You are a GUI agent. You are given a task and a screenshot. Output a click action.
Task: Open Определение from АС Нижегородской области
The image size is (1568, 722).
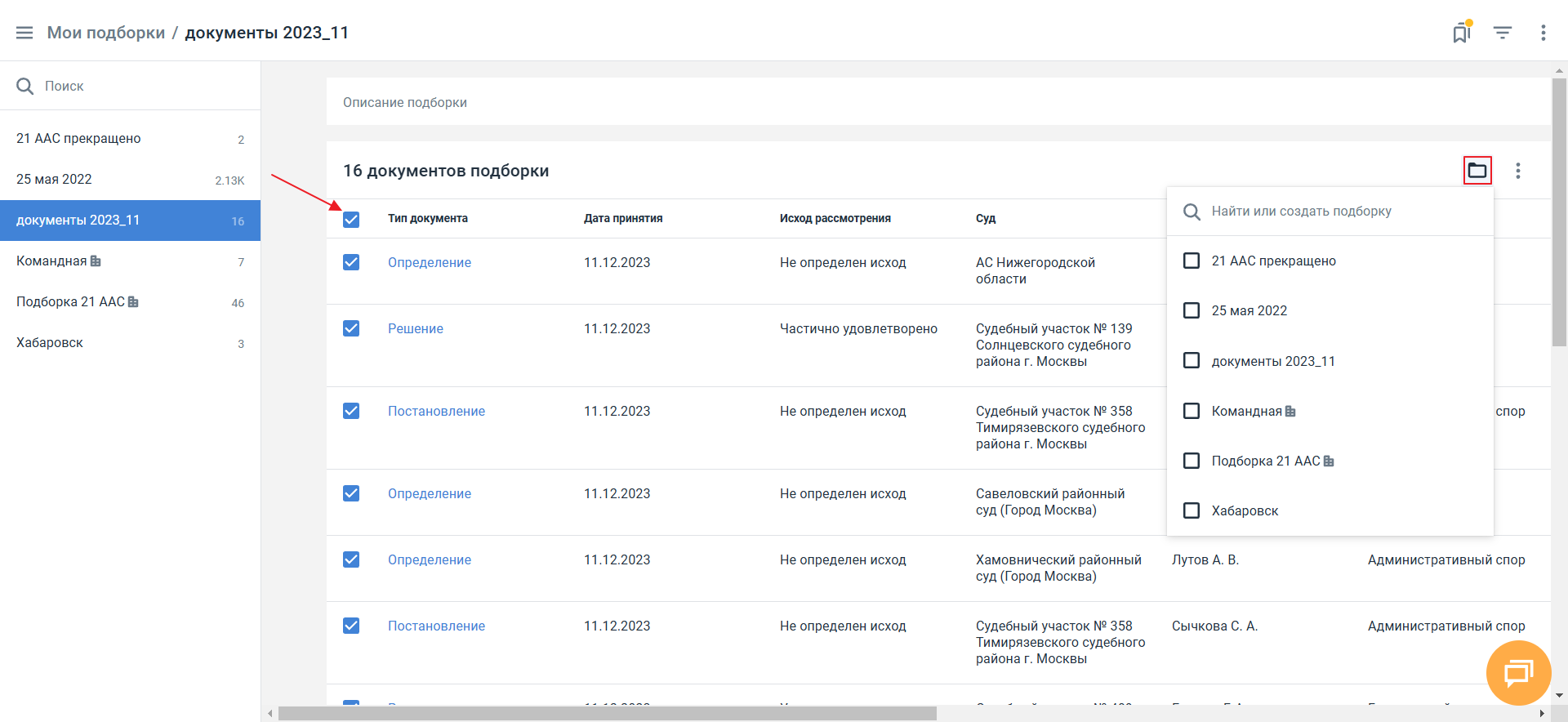click(x=430, y=262)
